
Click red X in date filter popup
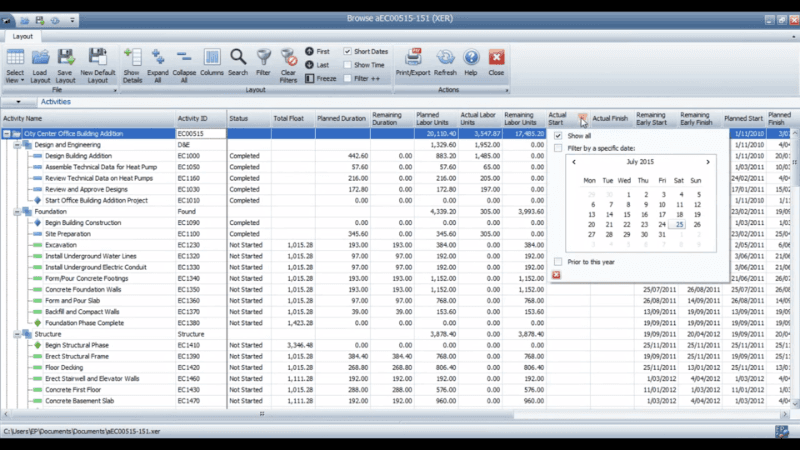click(x=556, y=275)
